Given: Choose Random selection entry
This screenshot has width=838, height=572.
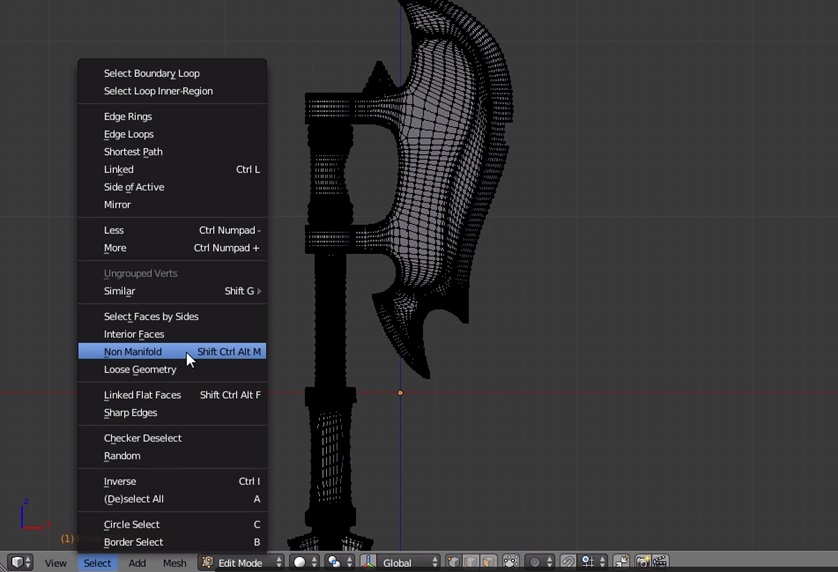Looking at the screenshot, I should click(172, 456).
